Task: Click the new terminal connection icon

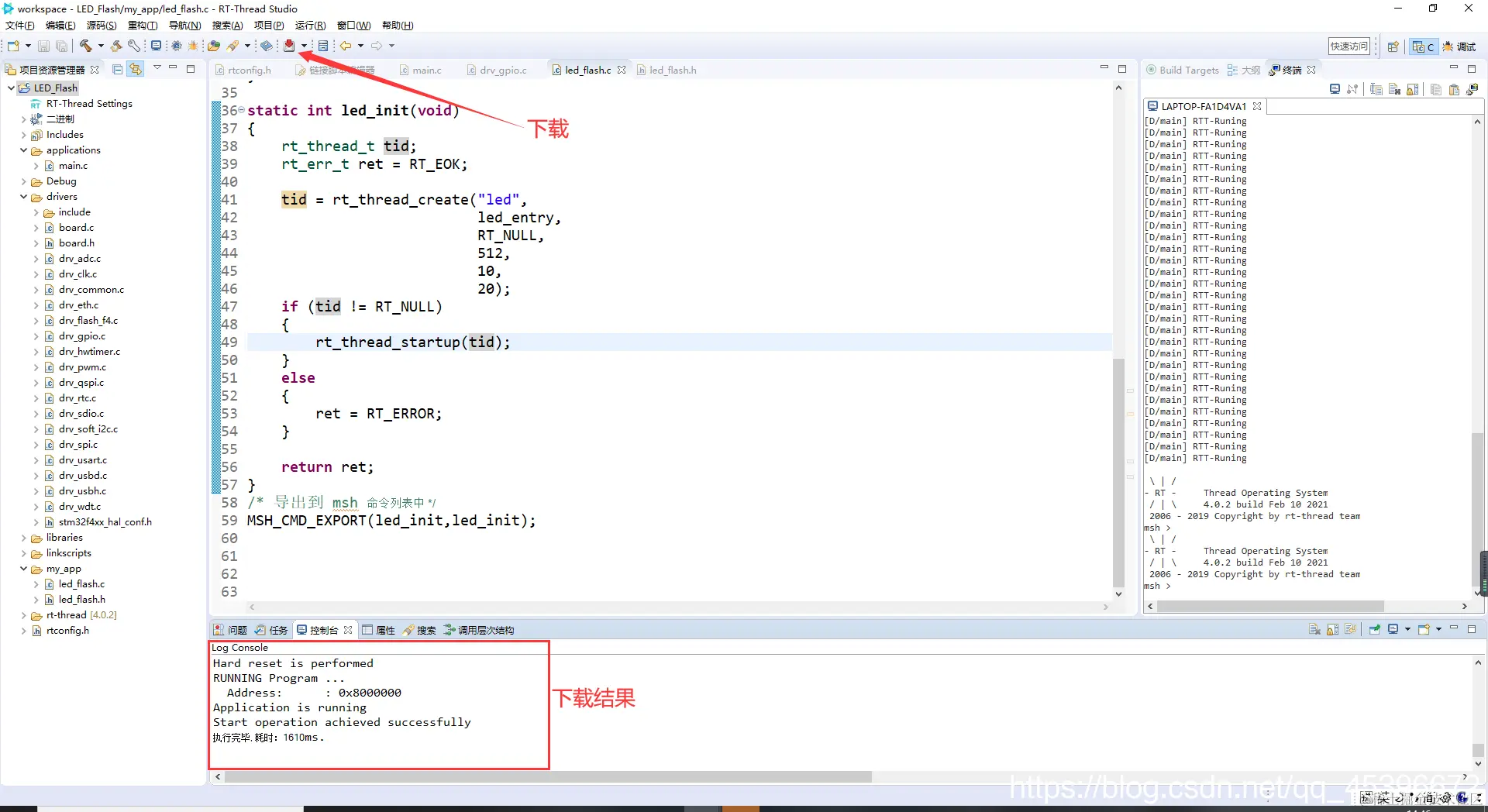Action: pos(1472,89)
